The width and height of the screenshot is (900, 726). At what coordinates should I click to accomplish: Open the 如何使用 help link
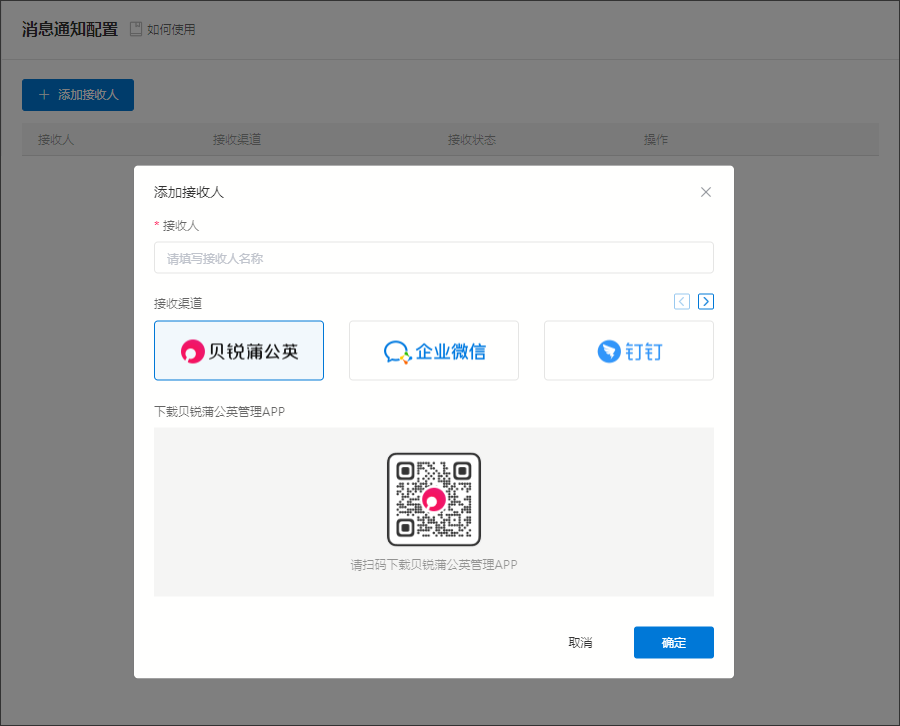[171, 29]
